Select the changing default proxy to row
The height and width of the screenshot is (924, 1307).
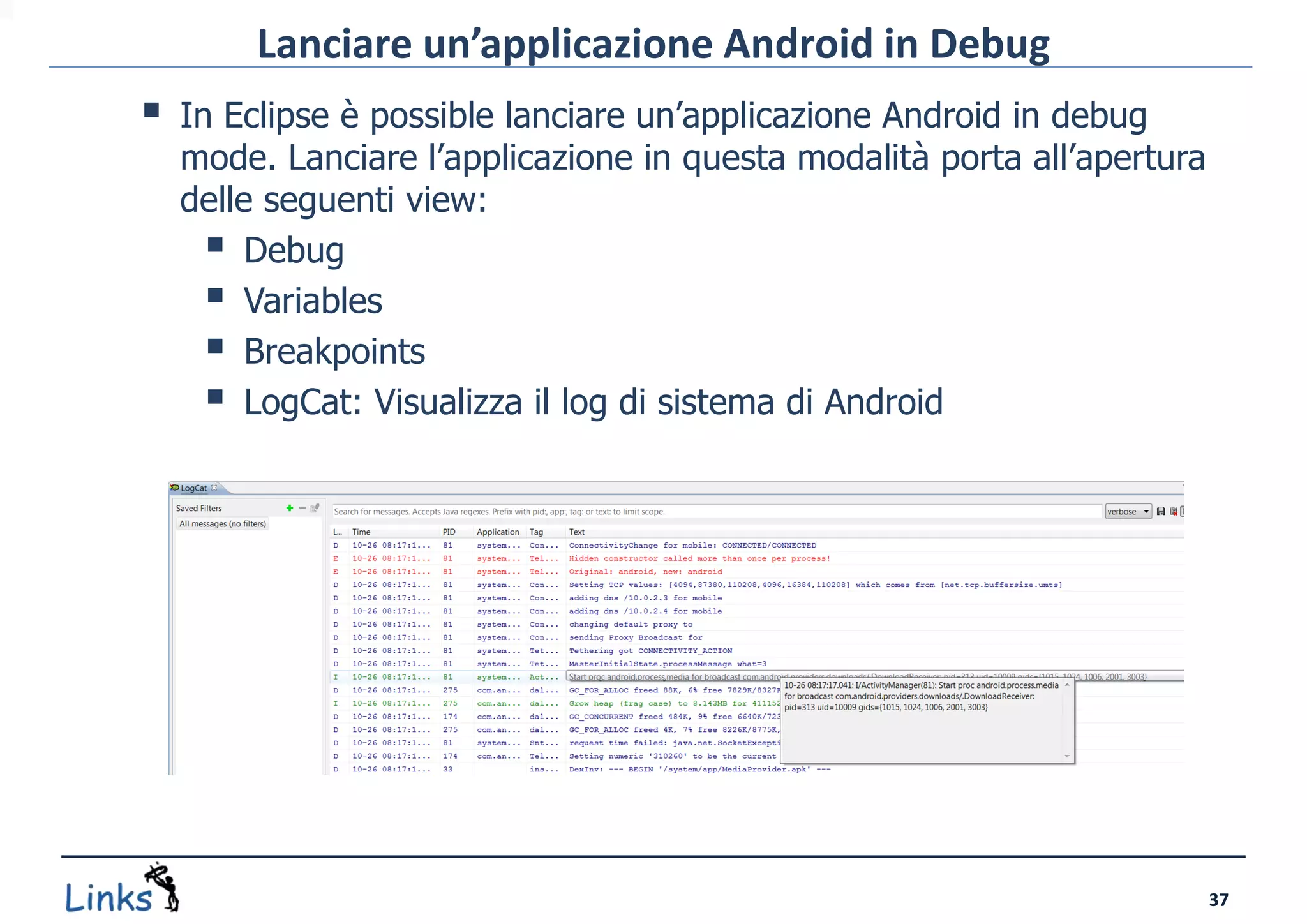757,624
